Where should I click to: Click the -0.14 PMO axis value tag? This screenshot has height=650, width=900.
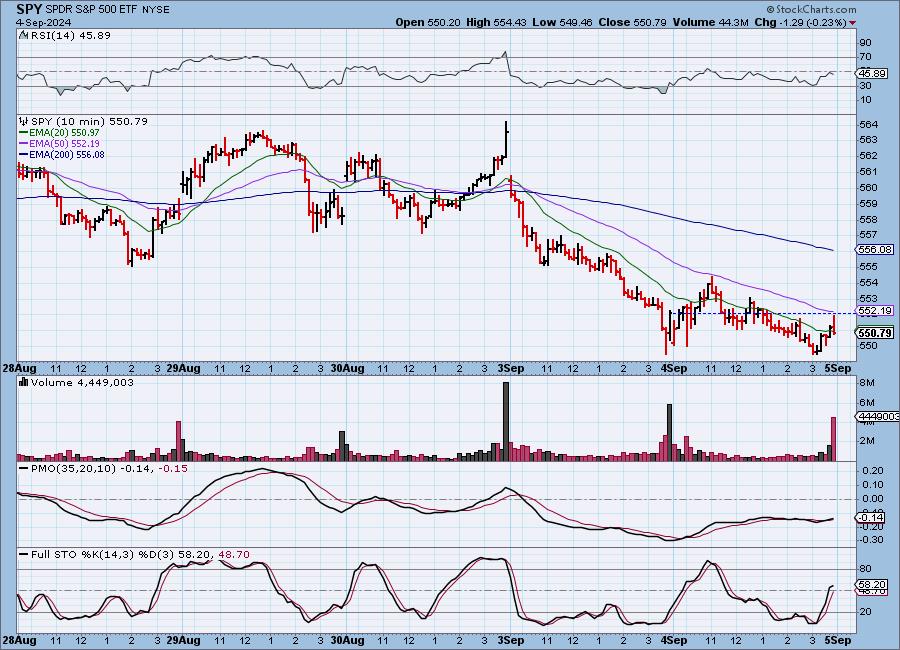tap(872, 517)
